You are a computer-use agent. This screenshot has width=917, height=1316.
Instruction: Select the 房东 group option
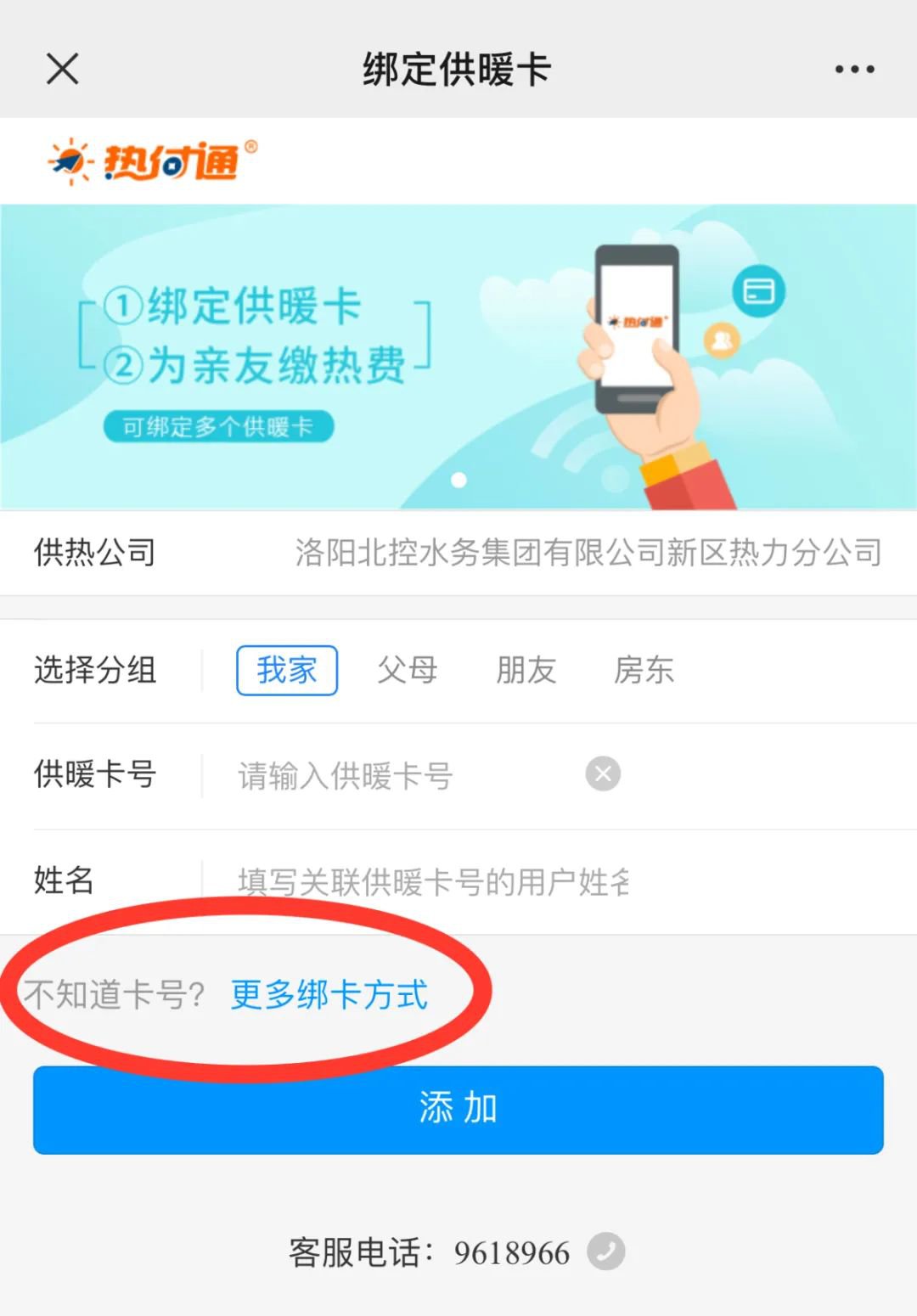pyautogui.click(x=644, y=670)
